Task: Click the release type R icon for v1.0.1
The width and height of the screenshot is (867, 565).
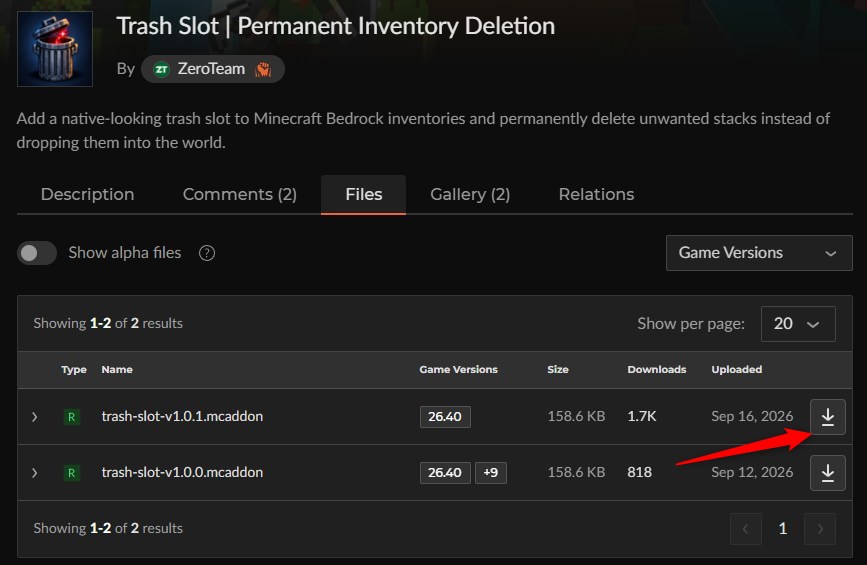Action: click(x=71, y=417)
